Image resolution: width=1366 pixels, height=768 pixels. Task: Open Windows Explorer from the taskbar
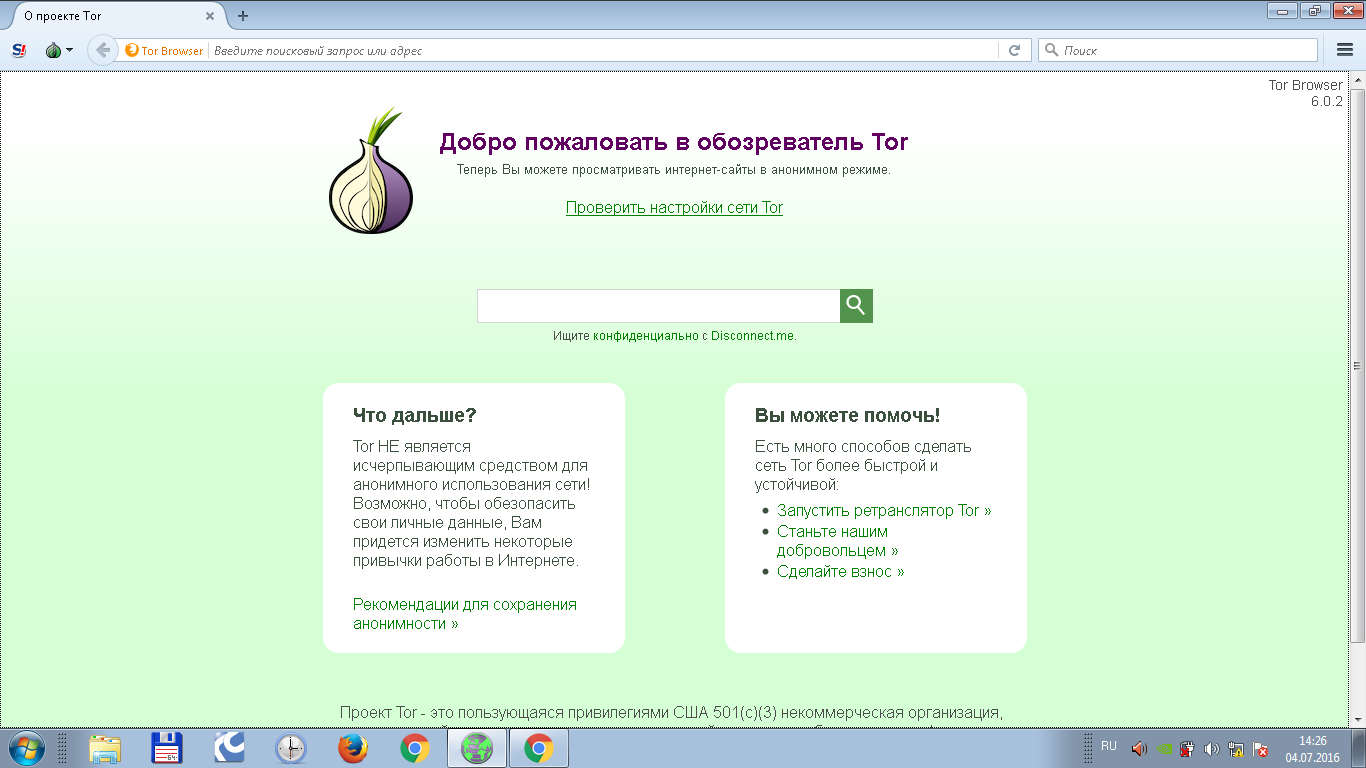[105, 748]
